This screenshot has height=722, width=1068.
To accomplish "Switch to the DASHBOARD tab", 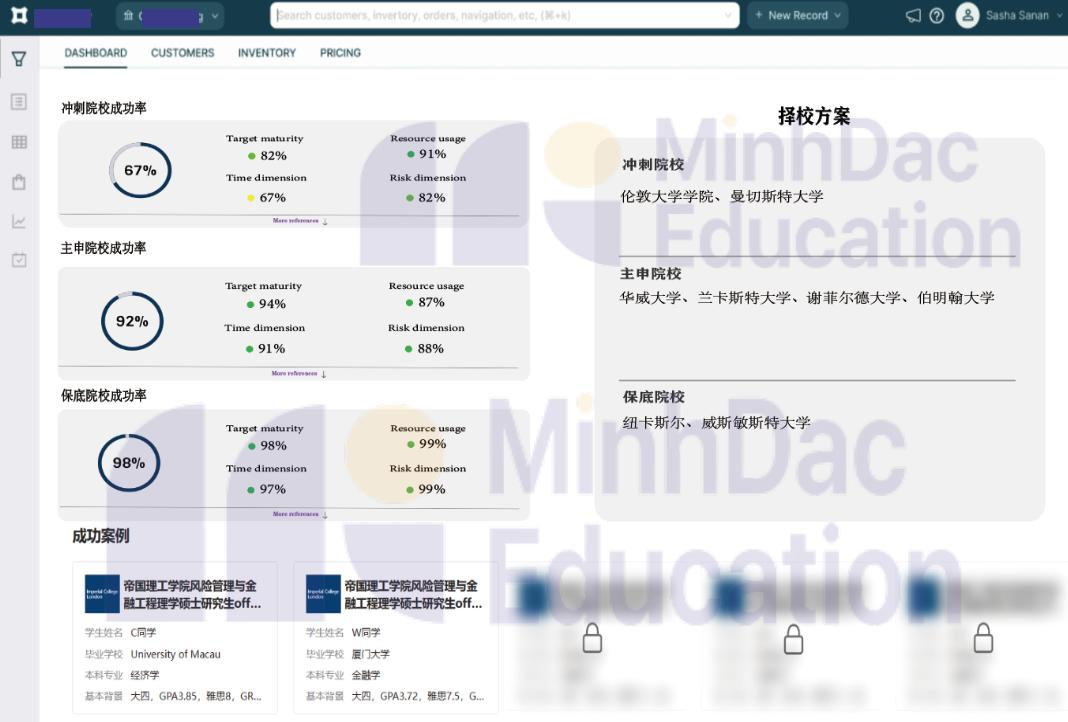I will click(96, 53).
